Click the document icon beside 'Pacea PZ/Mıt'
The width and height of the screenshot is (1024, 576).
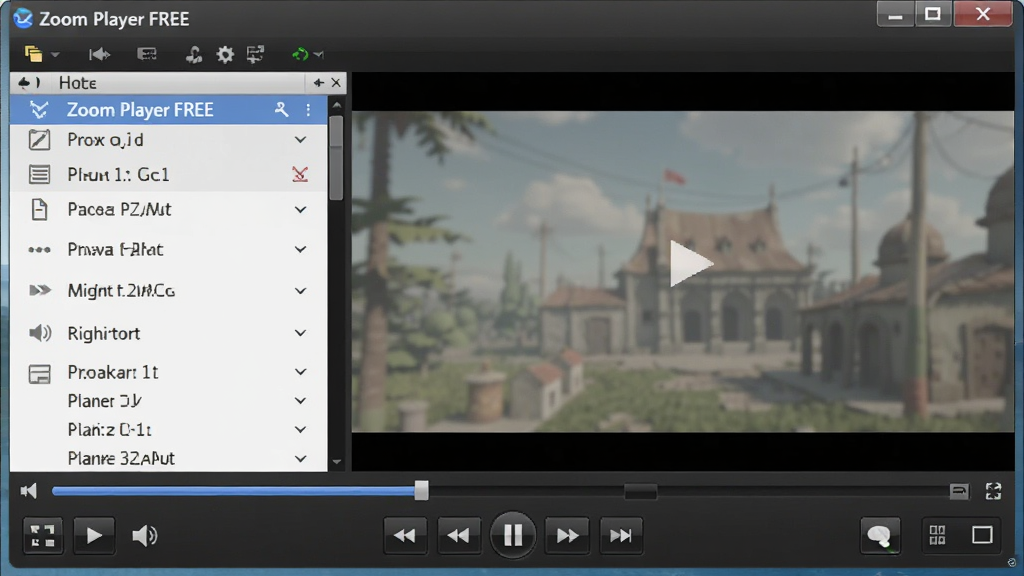39,210
